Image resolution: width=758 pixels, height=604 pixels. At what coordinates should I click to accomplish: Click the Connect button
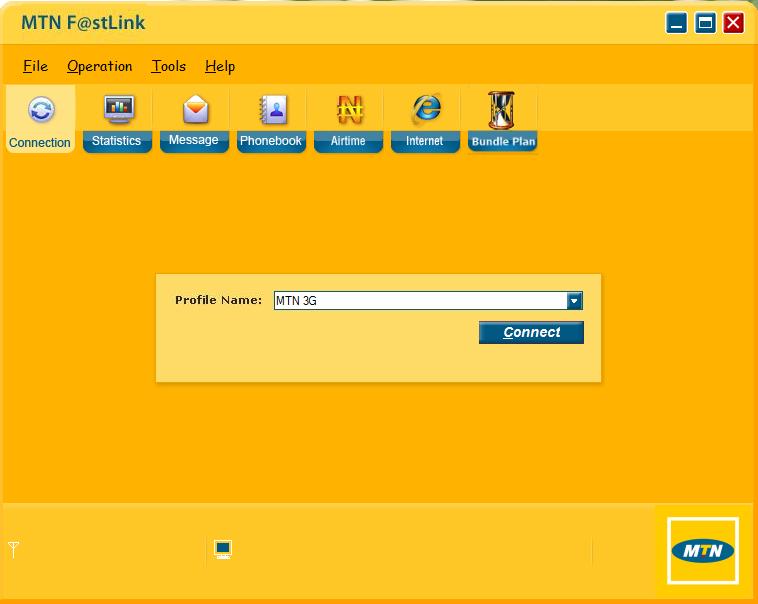coord(531,332)
